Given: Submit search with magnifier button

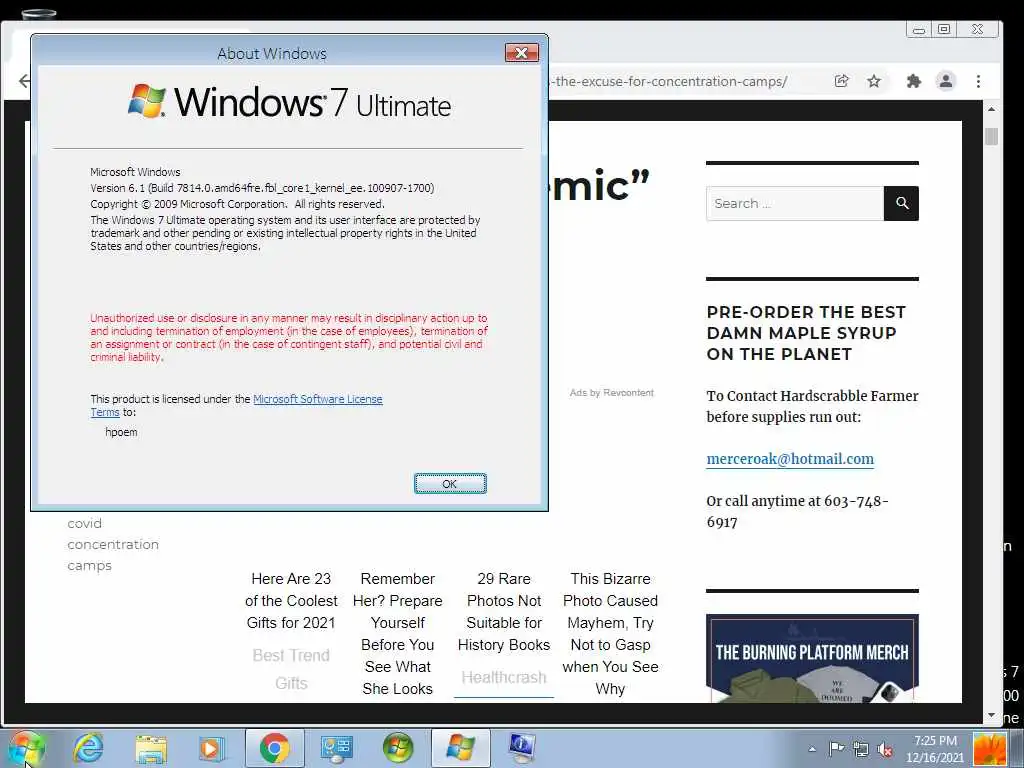Looking at the screenshot, I should click(x=901, y=203).
